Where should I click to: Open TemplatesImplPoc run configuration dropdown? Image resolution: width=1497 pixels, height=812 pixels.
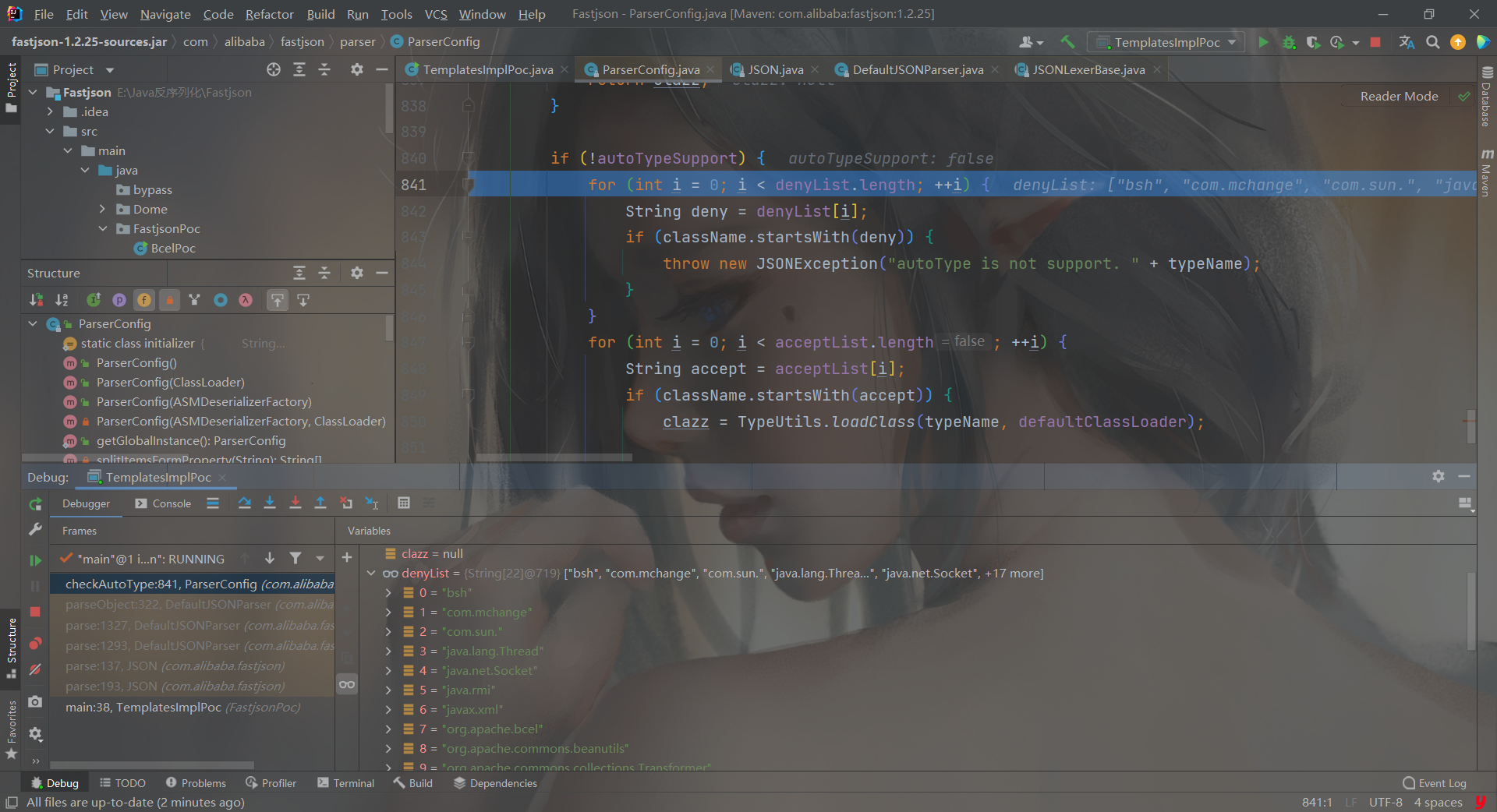[x=1167, y=42]
